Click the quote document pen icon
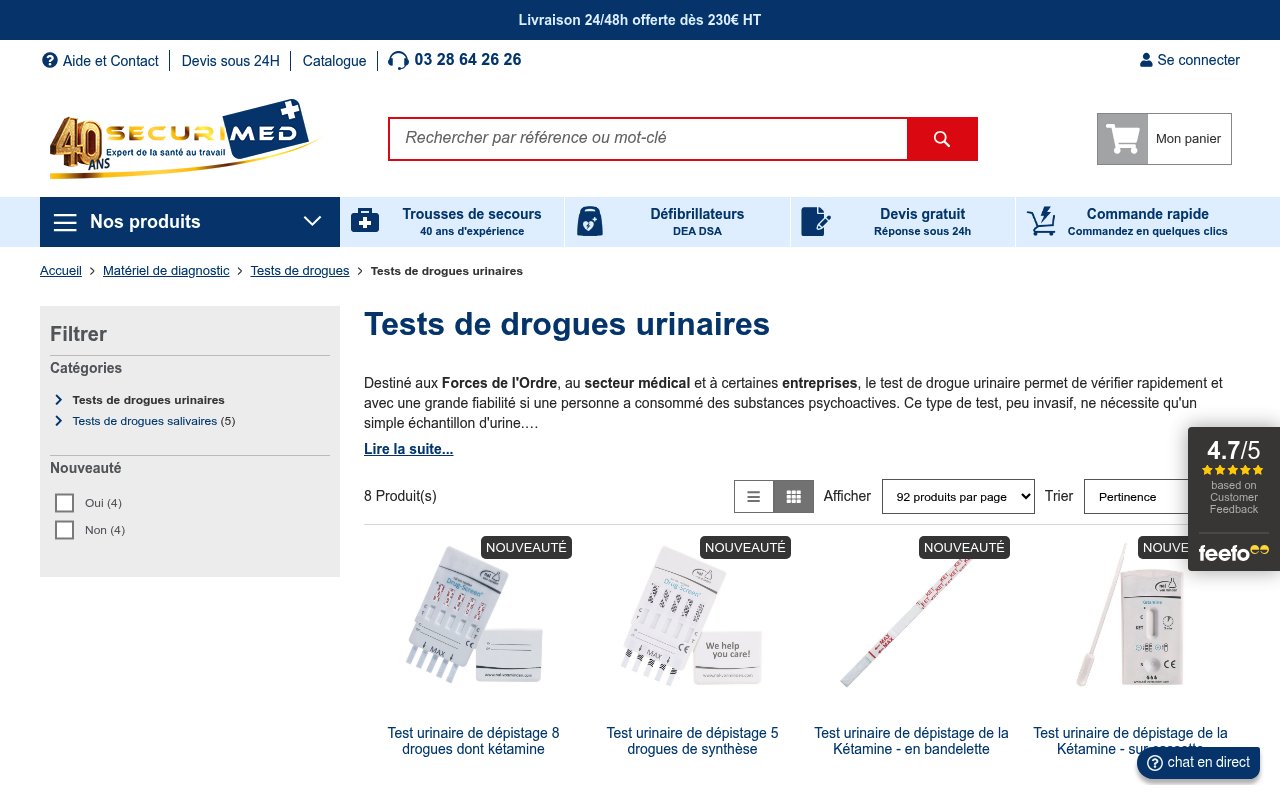1280x800 pixels. (816, 221)
